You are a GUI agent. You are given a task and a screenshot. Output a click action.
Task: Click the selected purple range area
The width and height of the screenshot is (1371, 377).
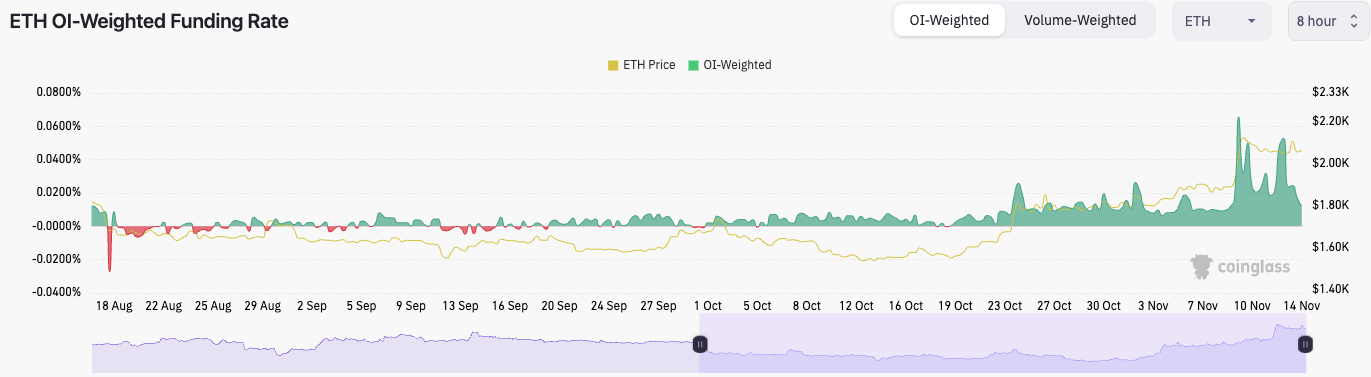point(1002,344)
